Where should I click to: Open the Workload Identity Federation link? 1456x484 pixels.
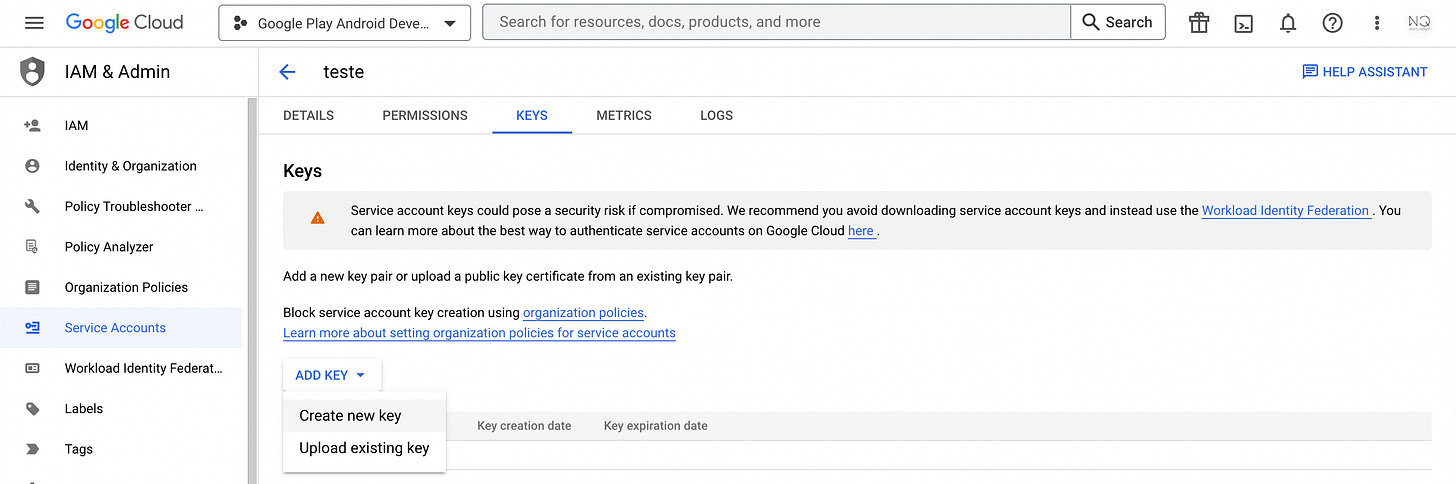(x=1286, y=211)
